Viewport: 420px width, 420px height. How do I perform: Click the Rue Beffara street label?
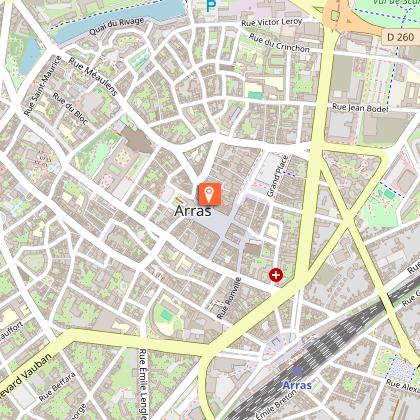[x=57, y=387]
